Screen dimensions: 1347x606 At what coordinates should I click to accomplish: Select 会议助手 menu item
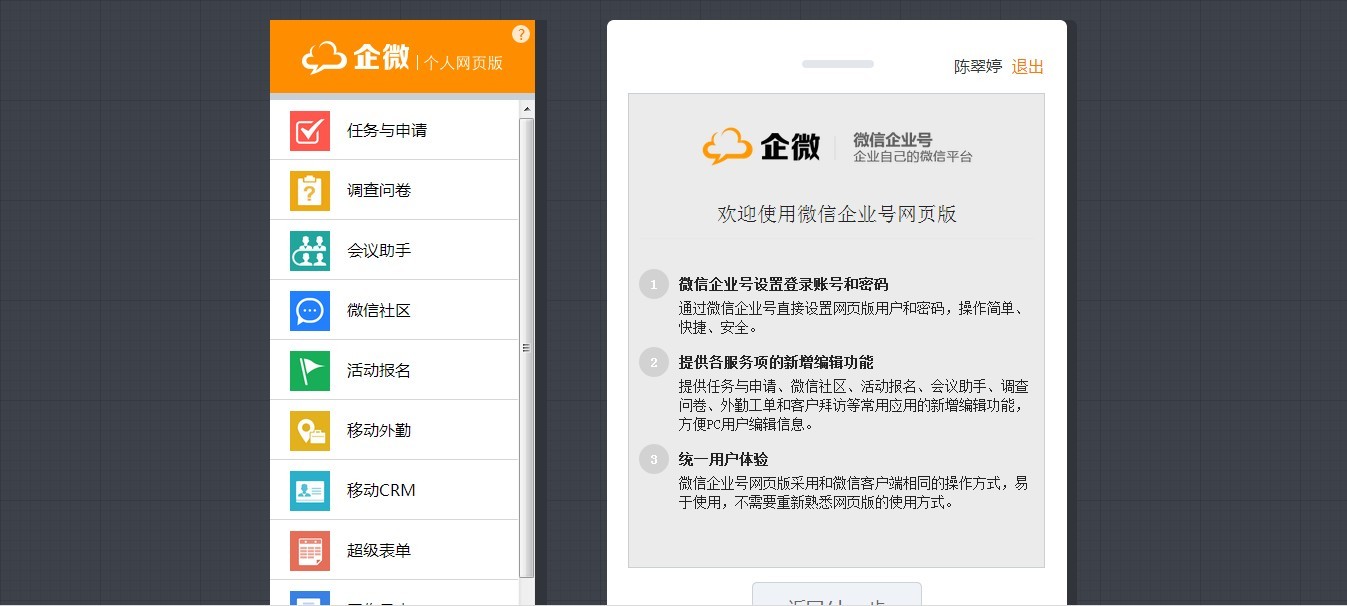[x=394, y=250]
